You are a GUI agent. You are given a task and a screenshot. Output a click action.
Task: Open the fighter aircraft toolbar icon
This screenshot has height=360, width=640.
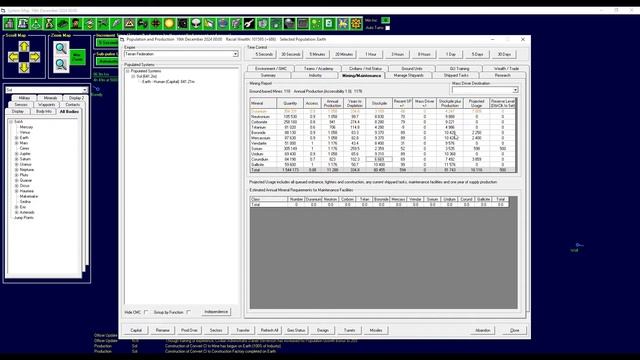click(x=102, y=24)
